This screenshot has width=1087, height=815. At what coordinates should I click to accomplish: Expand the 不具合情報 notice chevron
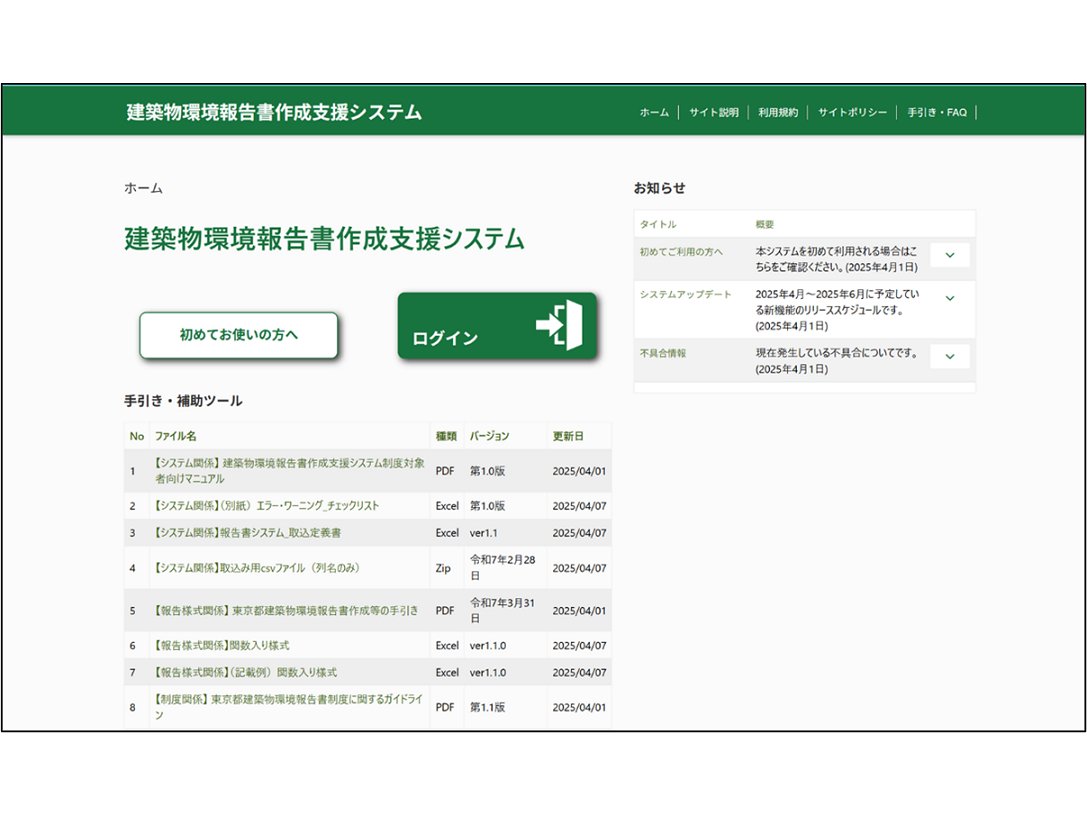pos(949,356)
